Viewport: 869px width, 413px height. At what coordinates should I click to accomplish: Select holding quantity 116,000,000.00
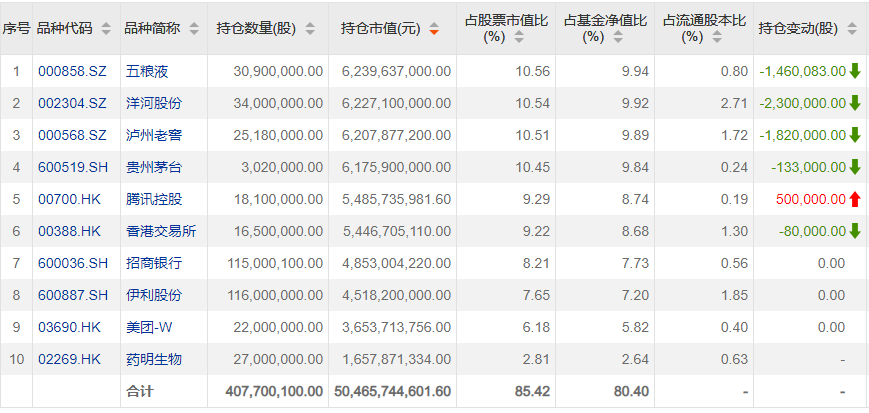coord(275,295)
